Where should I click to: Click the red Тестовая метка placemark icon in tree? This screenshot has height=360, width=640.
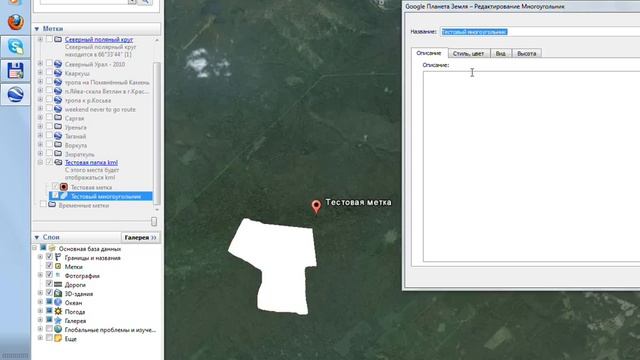point(64,187)
